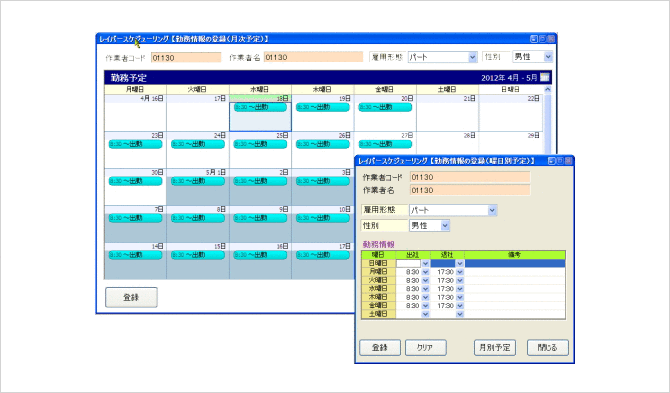
Task: Open the calendar picker icon beside 2012年 4月-5月
Action: pyautogui.click(x=544, y=77)
